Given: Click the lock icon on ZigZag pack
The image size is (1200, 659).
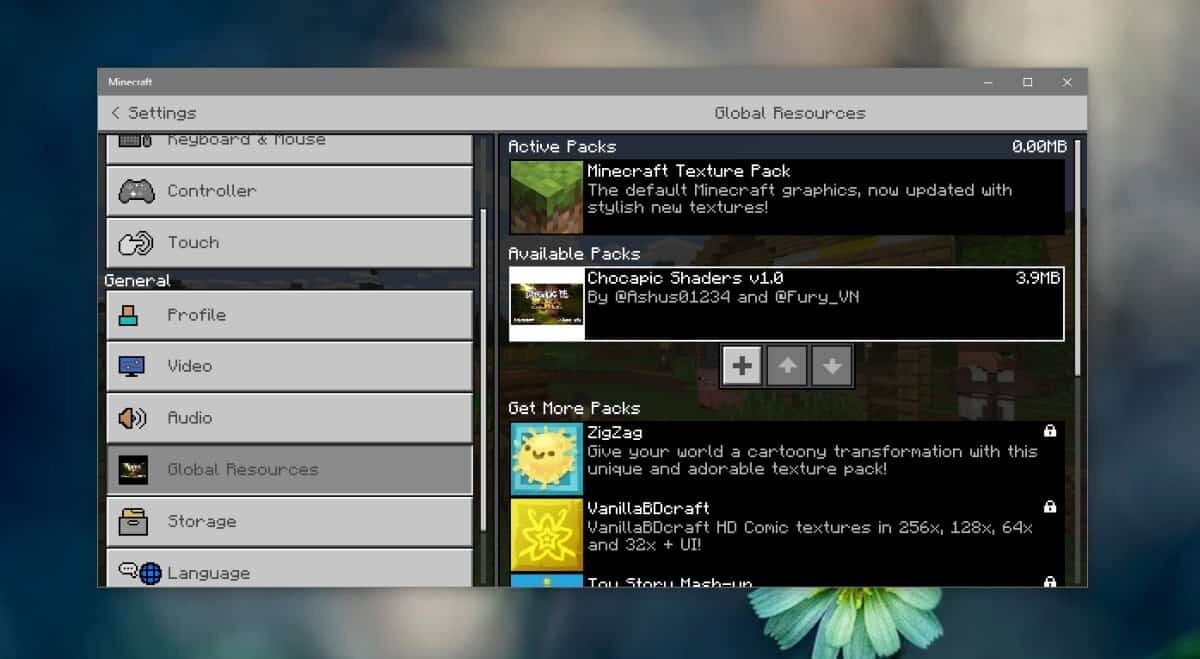Looking at the screenshot, I should point(1050,430).
